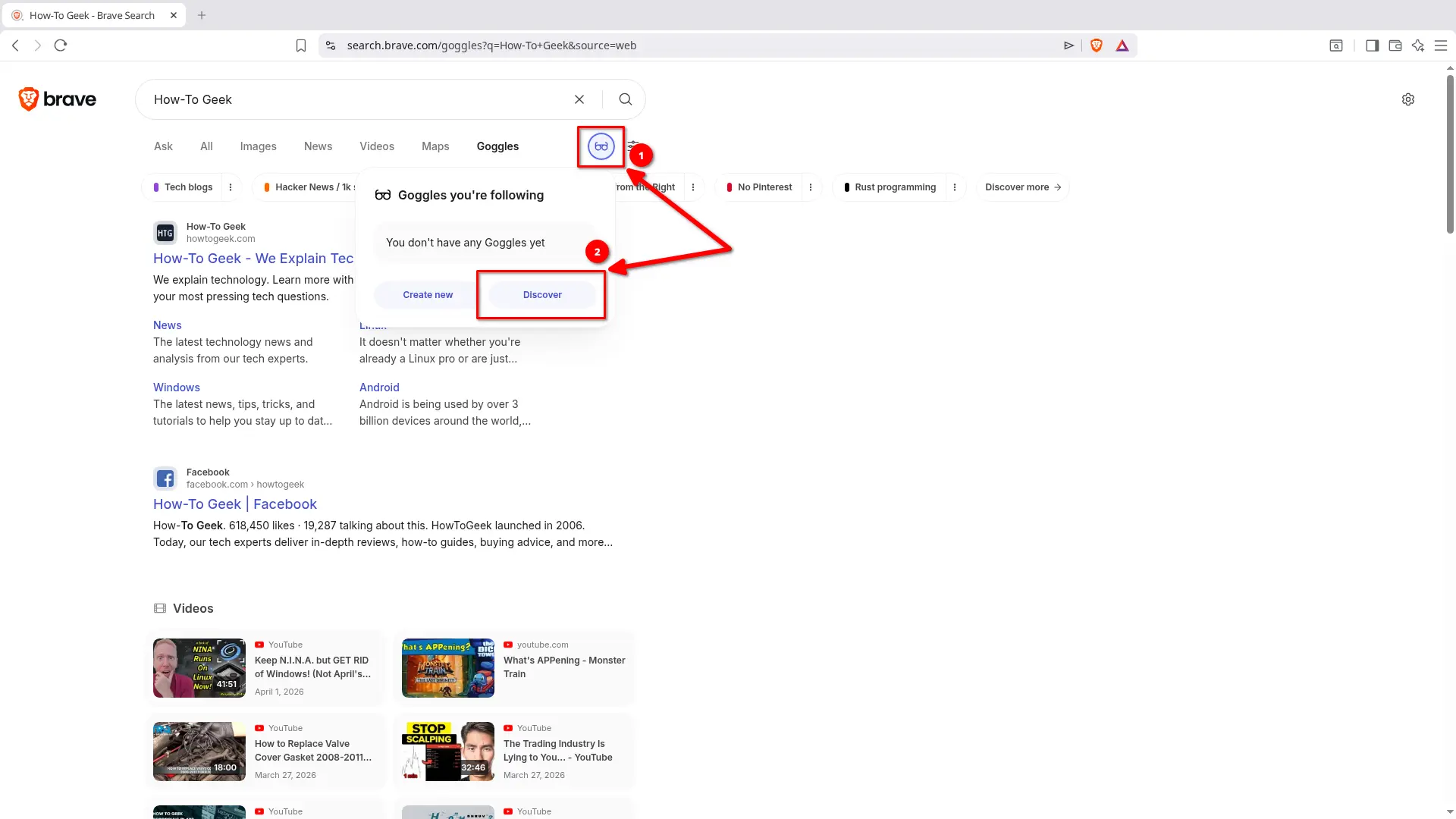Click the page vertical scrollbar
Screen dimensions: 1456x819
pyautogui.click(x=1450, y=154)
